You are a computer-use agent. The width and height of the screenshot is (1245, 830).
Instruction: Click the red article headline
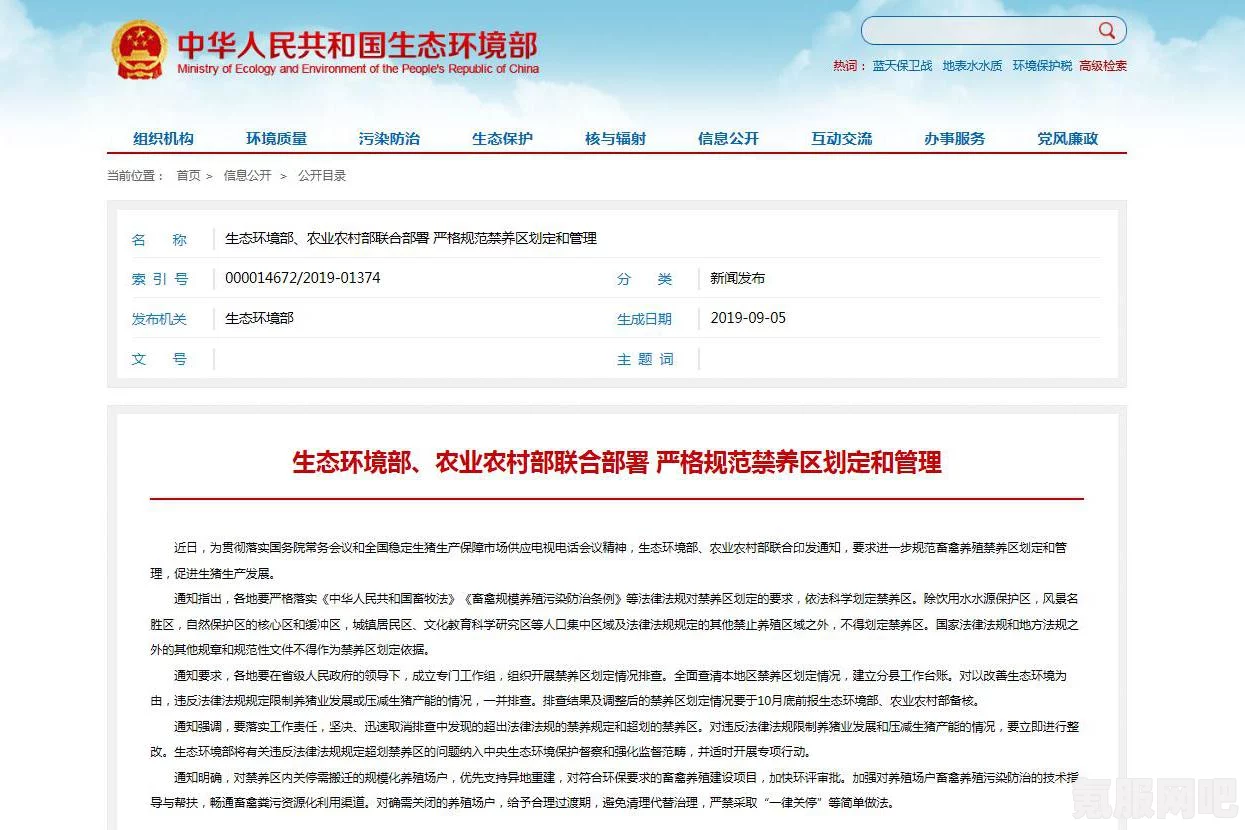[x=617, y=462]
